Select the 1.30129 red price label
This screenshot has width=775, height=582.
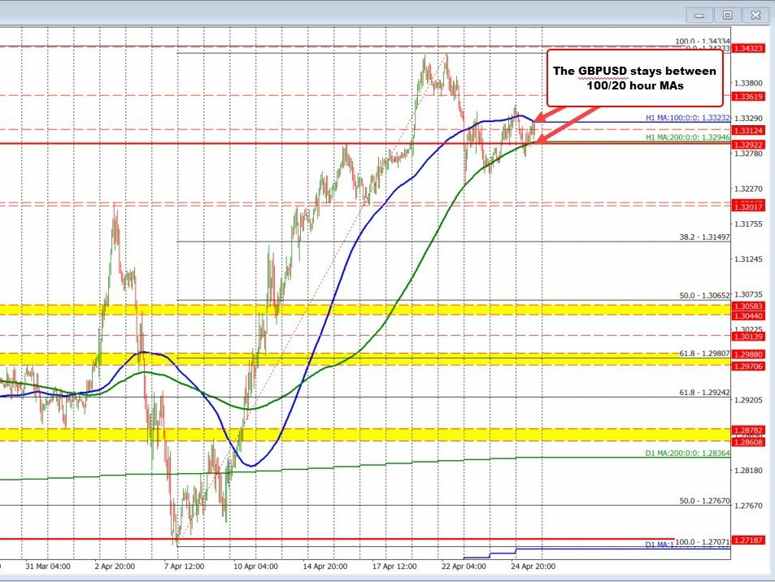click(748, 336)
